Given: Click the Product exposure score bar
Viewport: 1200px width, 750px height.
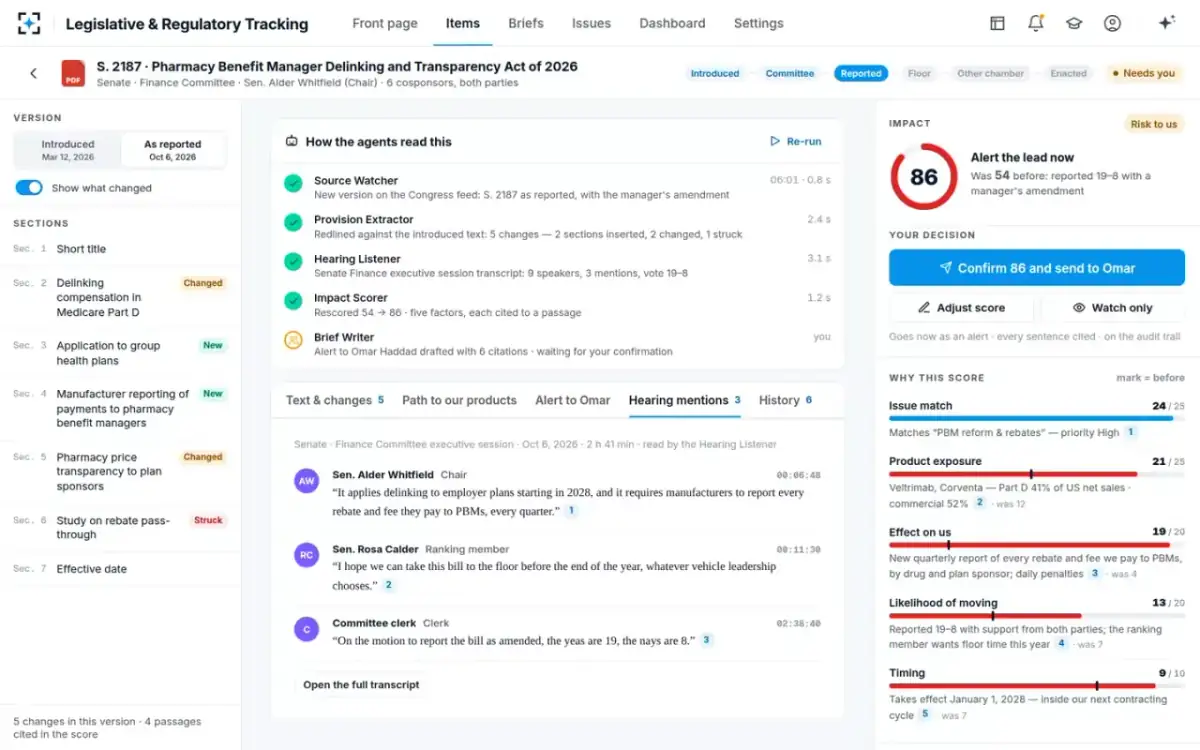Looking at the screenshot, I should [1037, 474].
